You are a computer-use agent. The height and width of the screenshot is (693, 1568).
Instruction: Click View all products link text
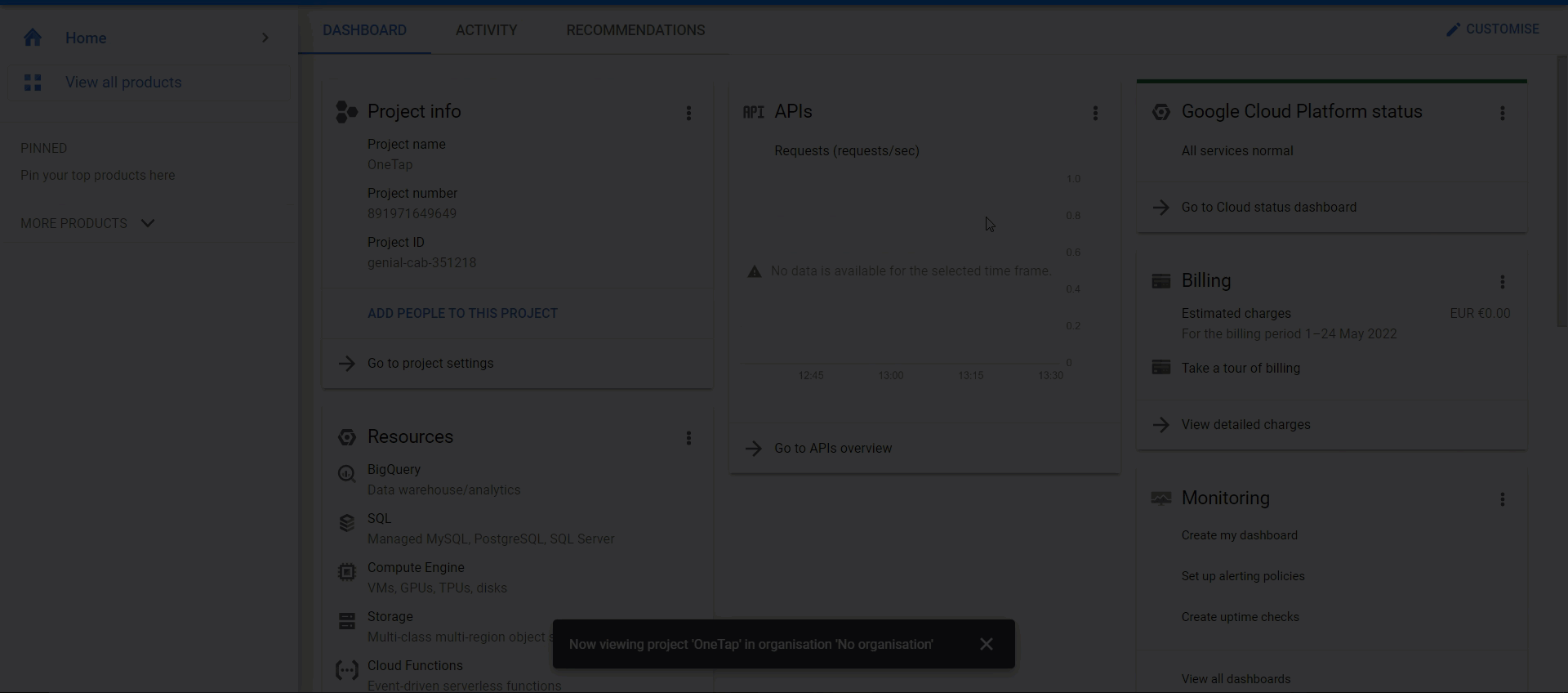[x=123, y=83]
